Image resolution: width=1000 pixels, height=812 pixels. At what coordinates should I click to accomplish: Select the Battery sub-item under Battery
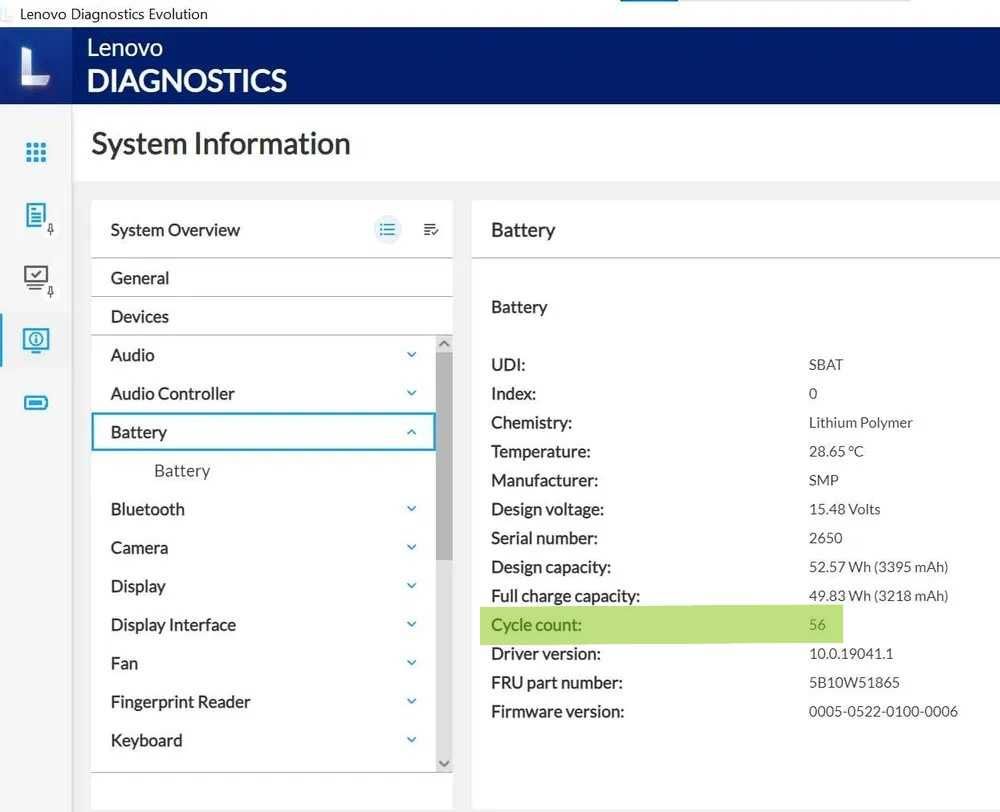click(x=182, y=471)
